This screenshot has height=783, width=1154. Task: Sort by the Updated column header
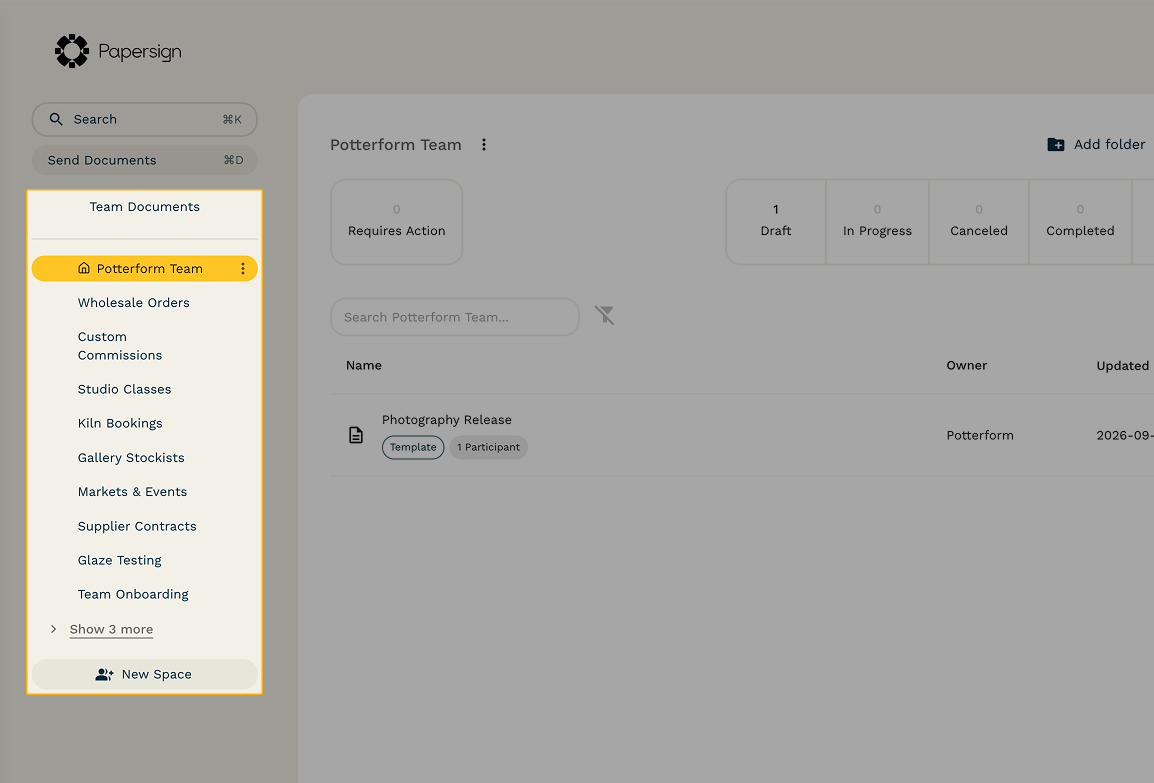1123,366
